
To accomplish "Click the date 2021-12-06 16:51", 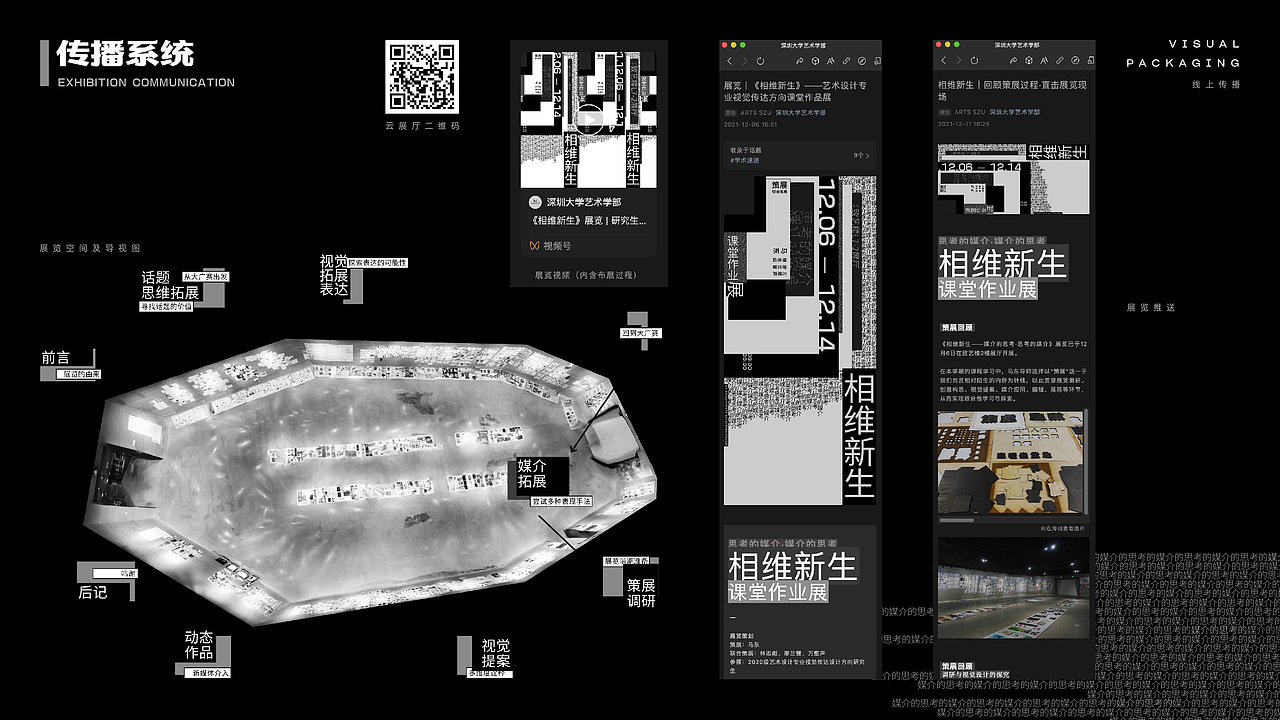I will pos(751,125).
